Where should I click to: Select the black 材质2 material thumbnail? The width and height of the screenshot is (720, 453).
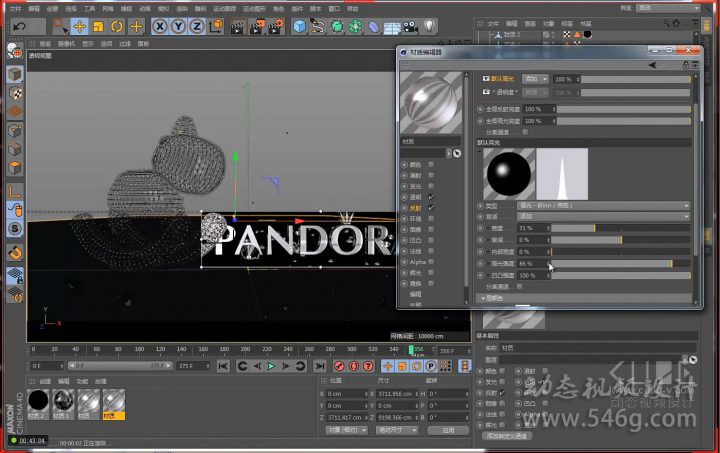pyautogui.click(x=38, y=401)
